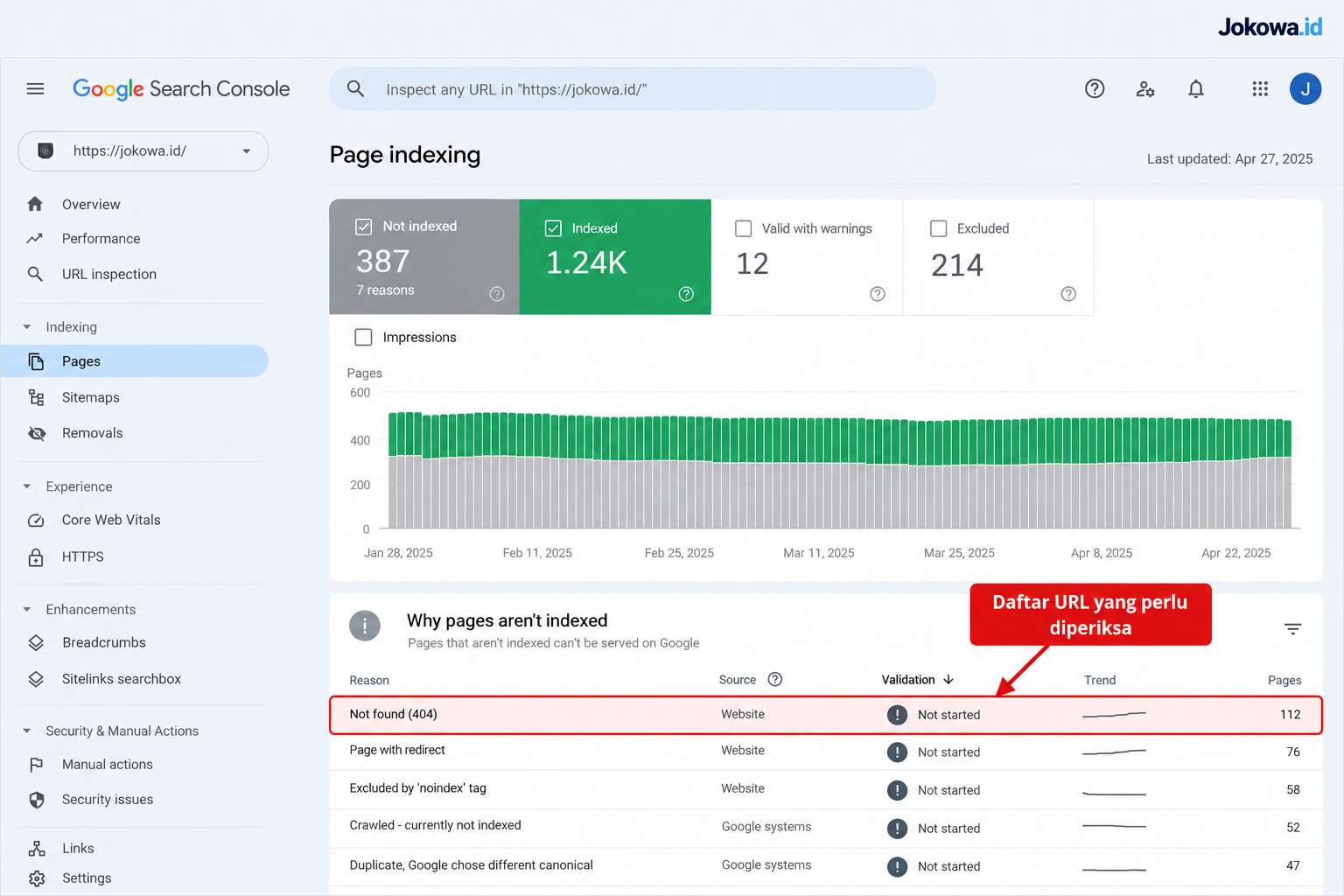Enable the Impressions checkbox
This screenshot has height=896, width=1344.
pyautogui.click(x=364, y=337)
